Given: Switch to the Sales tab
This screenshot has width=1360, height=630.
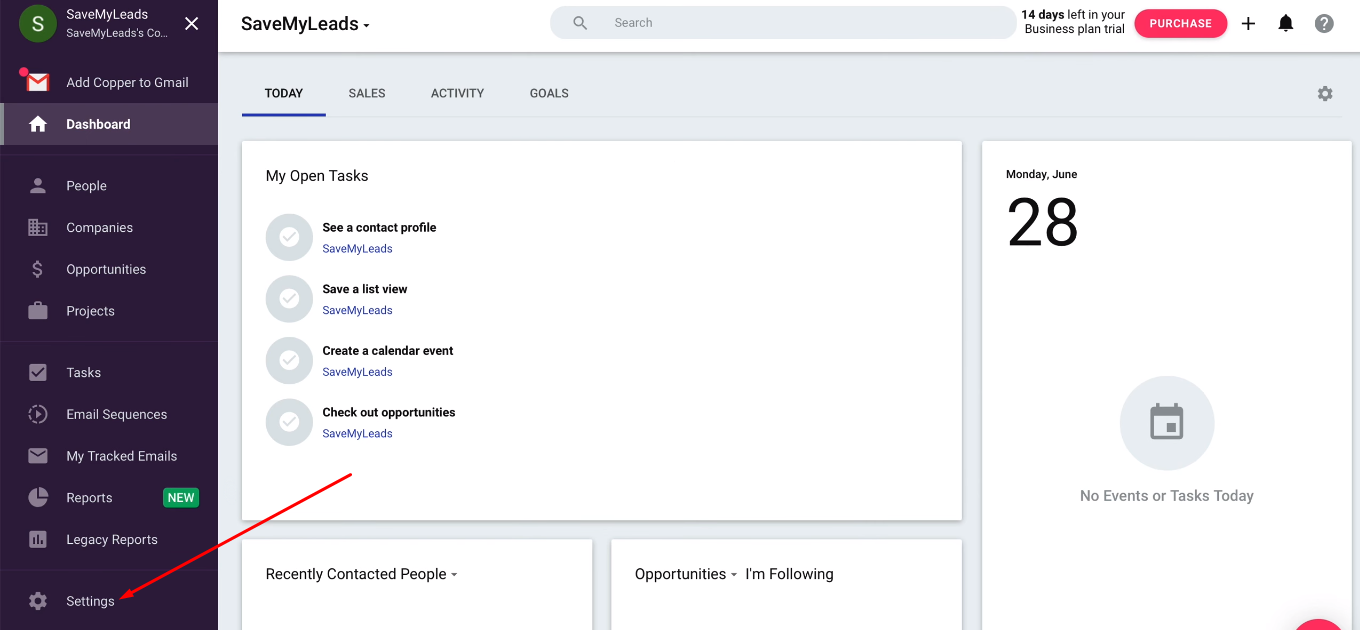Looking at the screenshot, I should 367,93.
